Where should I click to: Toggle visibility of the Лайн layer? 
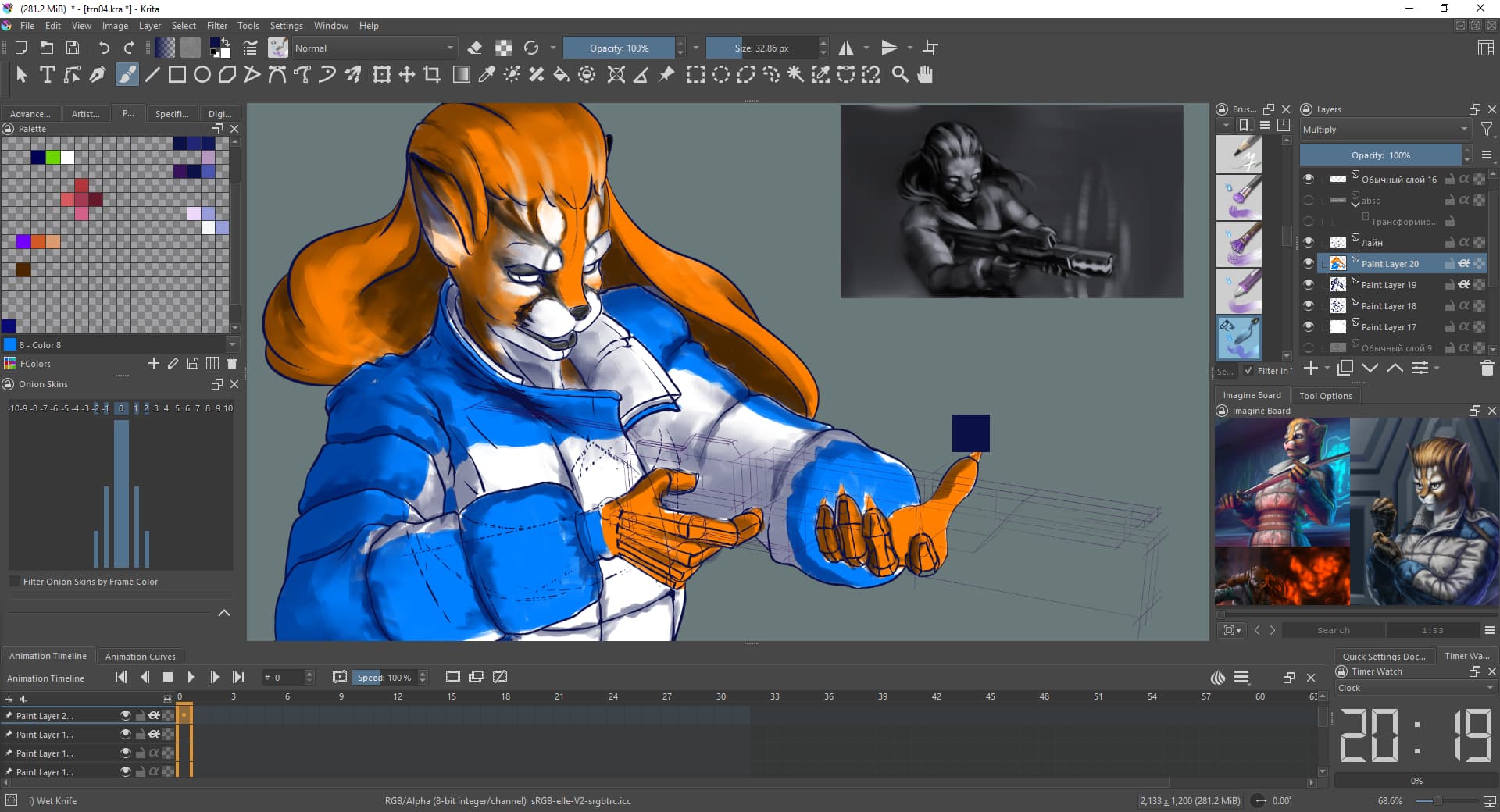tap(1309, 243)
